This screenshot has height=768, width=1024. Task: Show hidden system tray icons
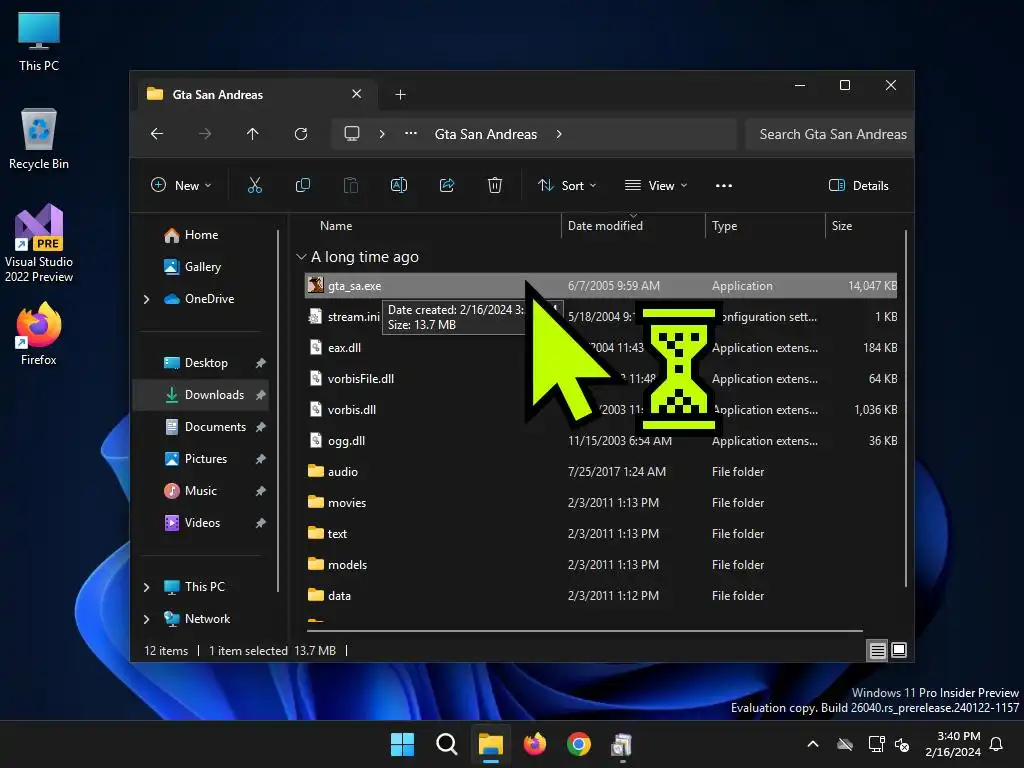(x=813, y=744)
